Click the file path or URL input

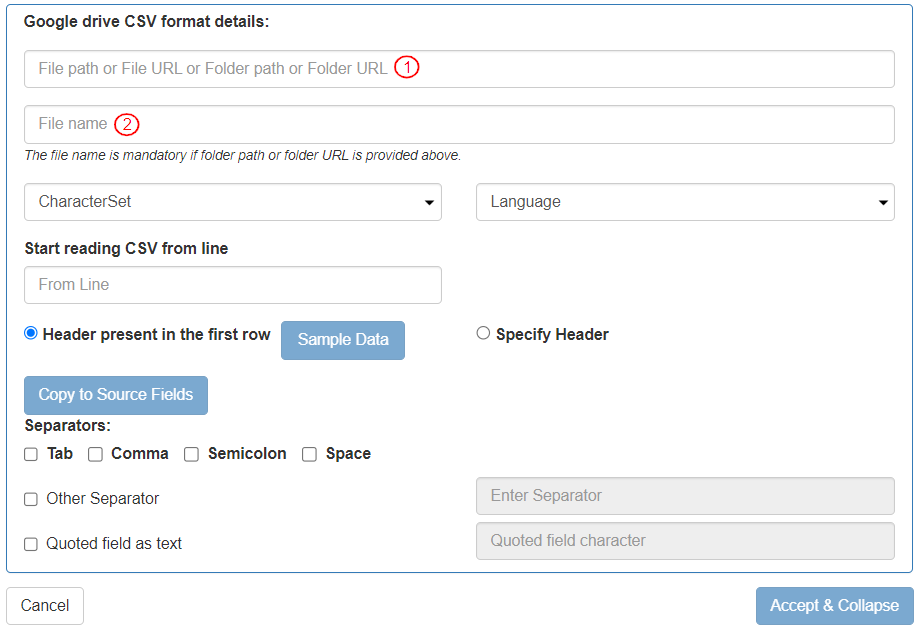(459, 68)
